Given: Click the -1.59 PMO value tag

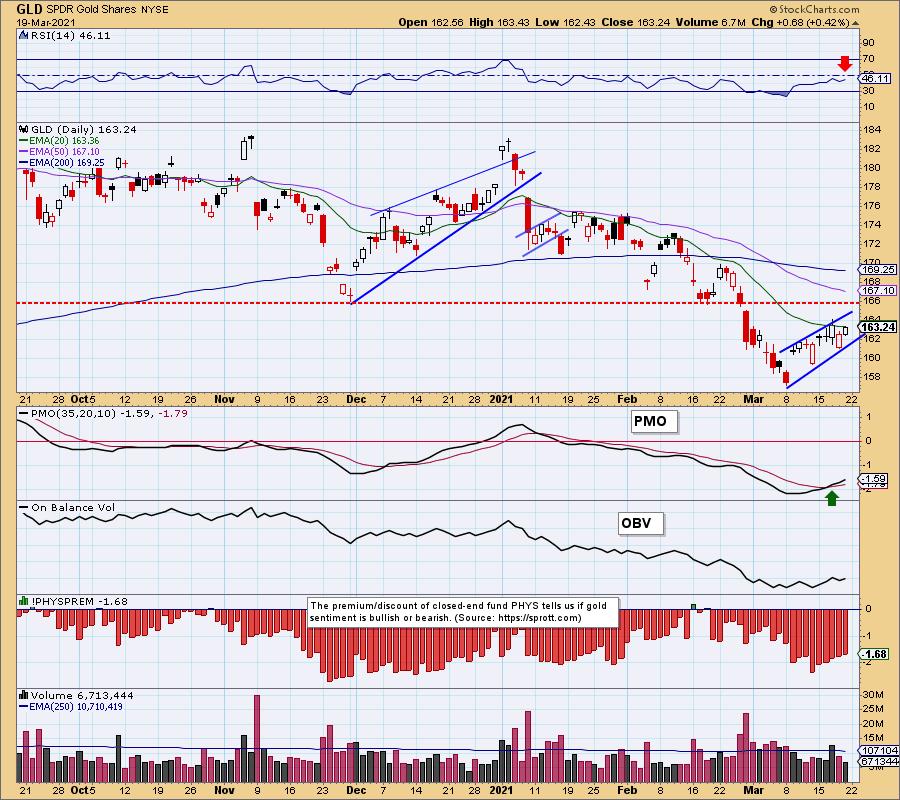Looking at the screenshot, I should [875, 479].
